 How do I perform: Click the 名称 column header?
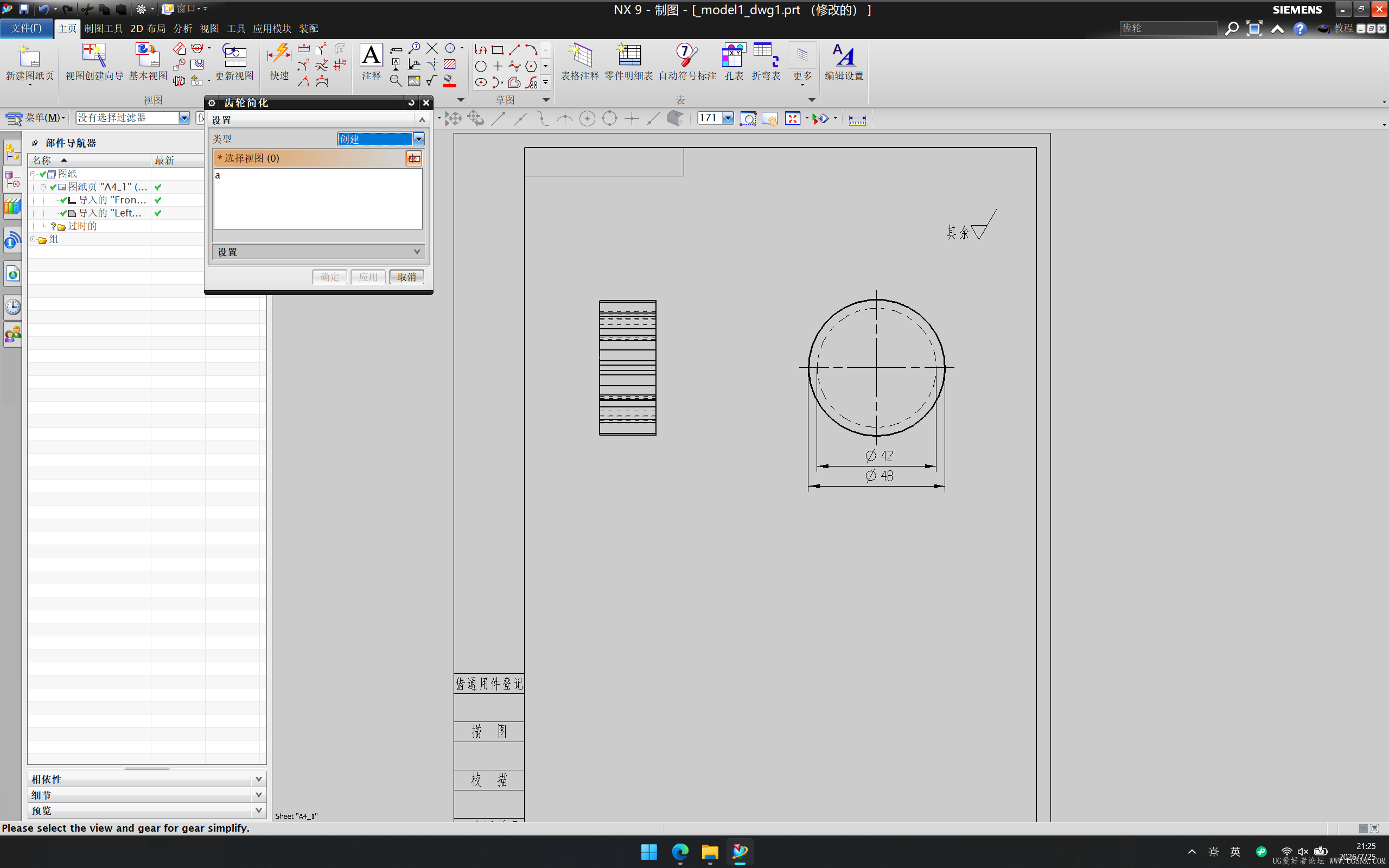click(90, 160)
